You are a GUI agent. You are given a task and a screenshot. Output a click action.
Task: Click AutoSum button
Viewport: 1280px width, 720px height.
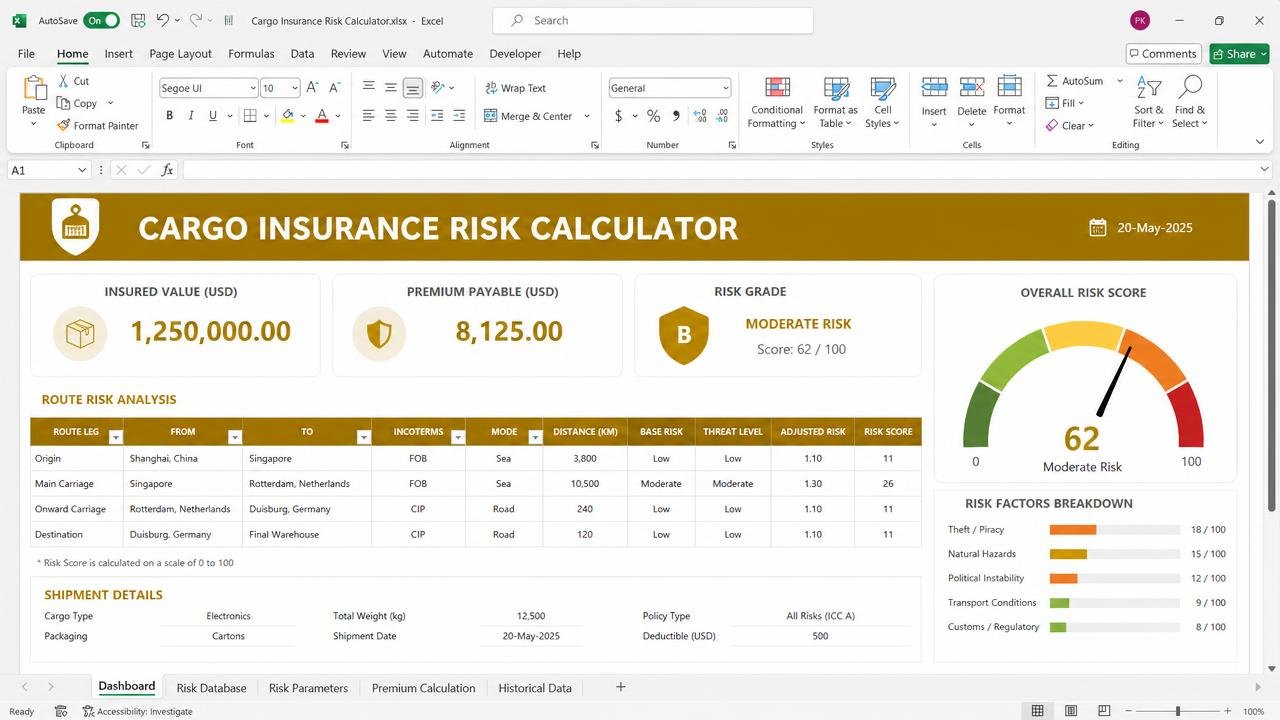(x=1075, y=81)
